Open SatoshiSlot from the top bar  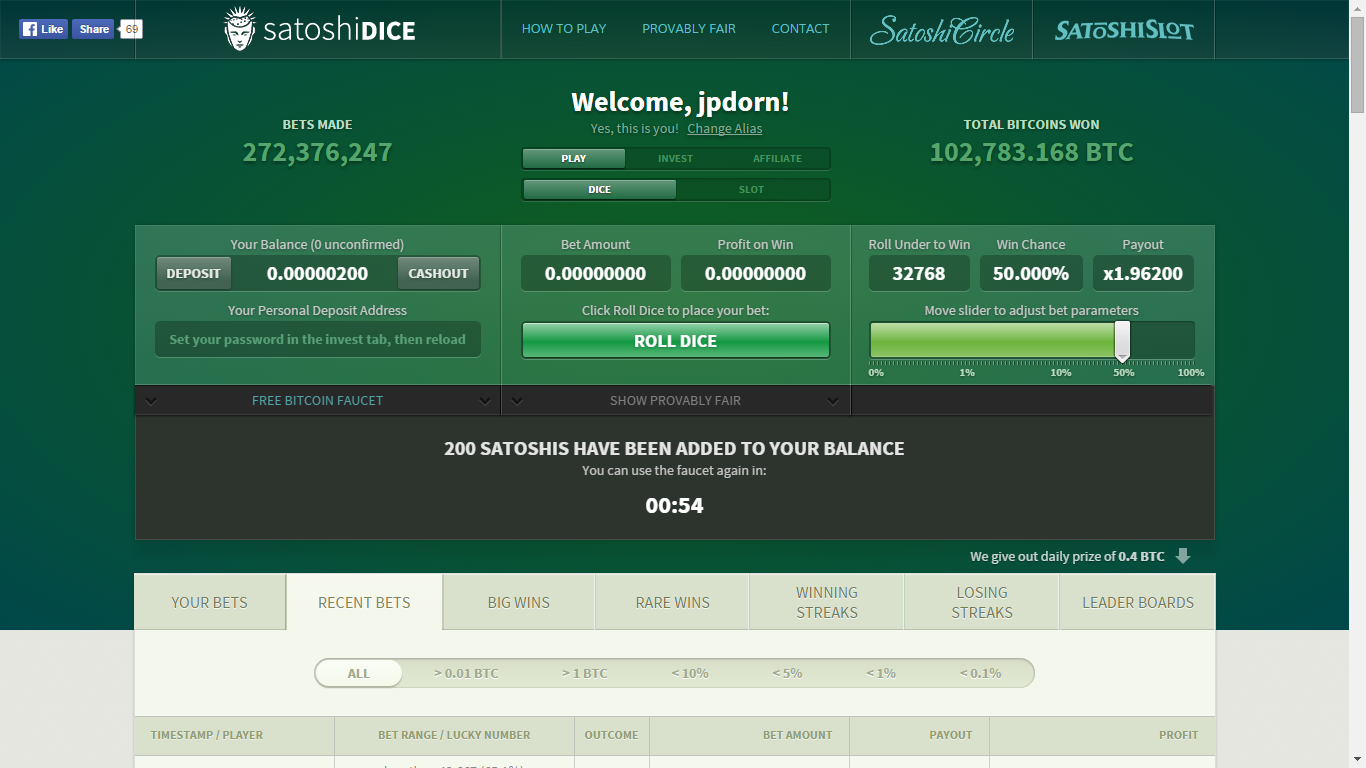1122,29
